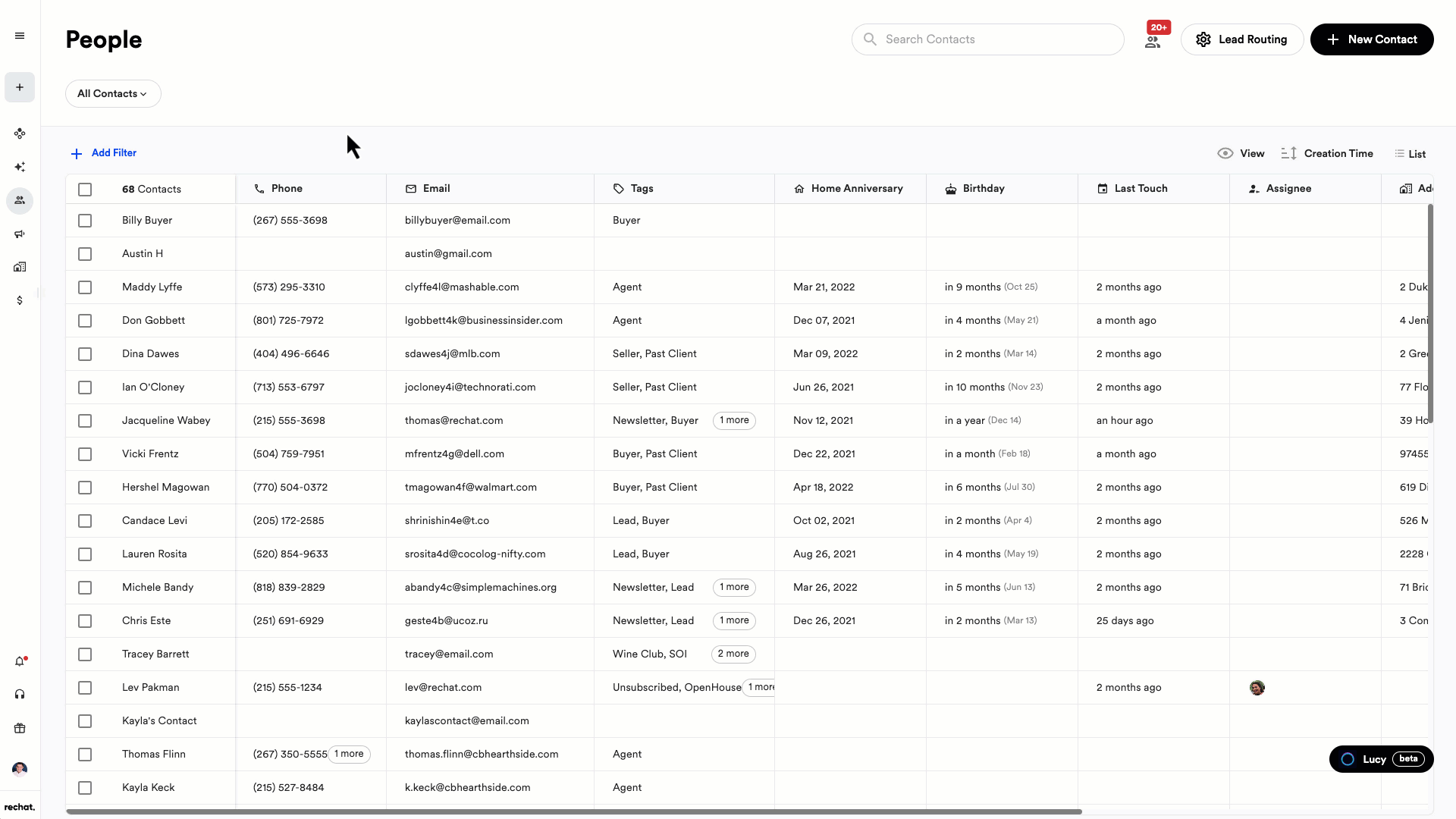
Task: Expand the All Contacts dropdown
Action: (112, 94)
